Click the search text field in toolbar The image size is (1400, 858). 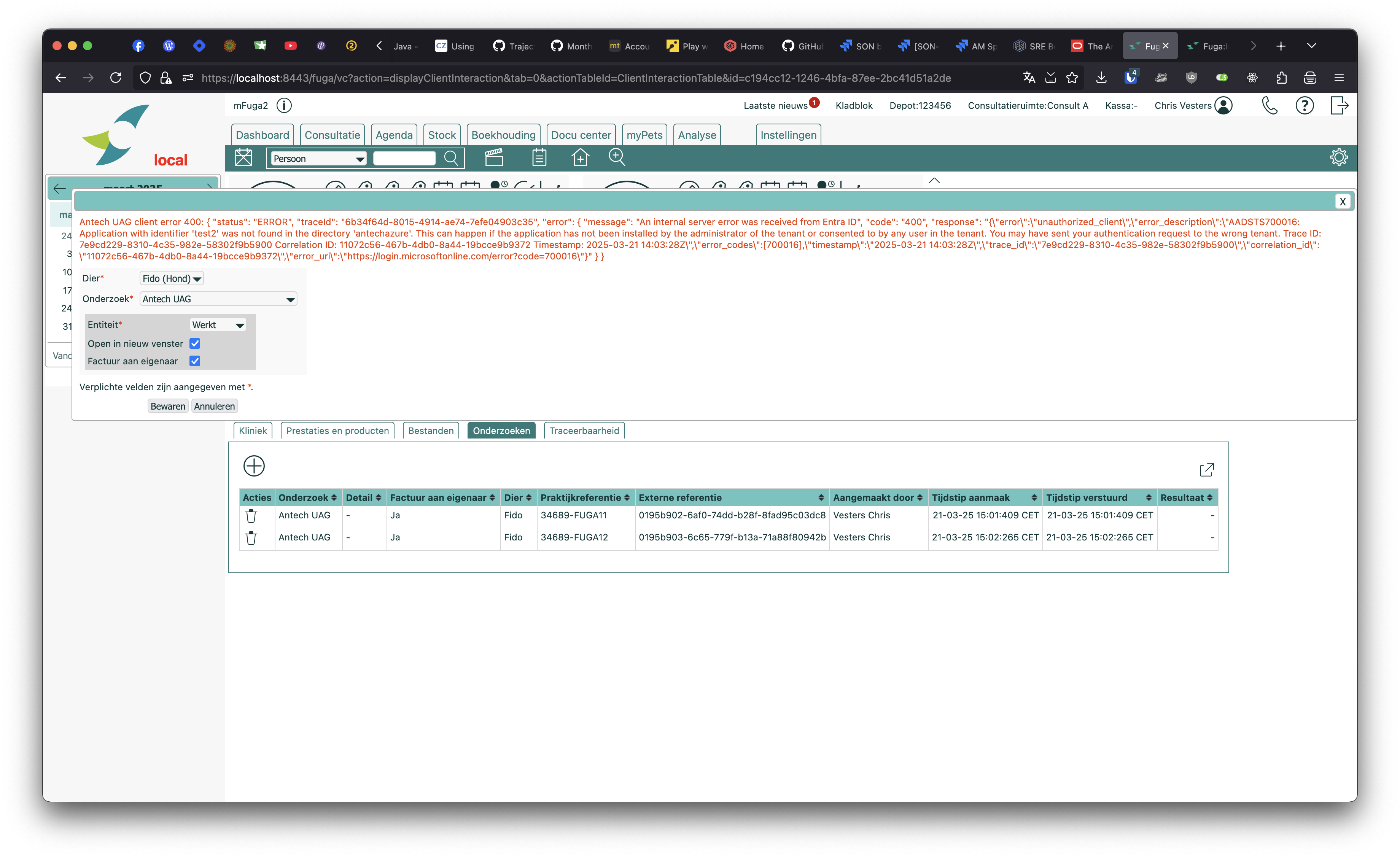pos(404,159)
